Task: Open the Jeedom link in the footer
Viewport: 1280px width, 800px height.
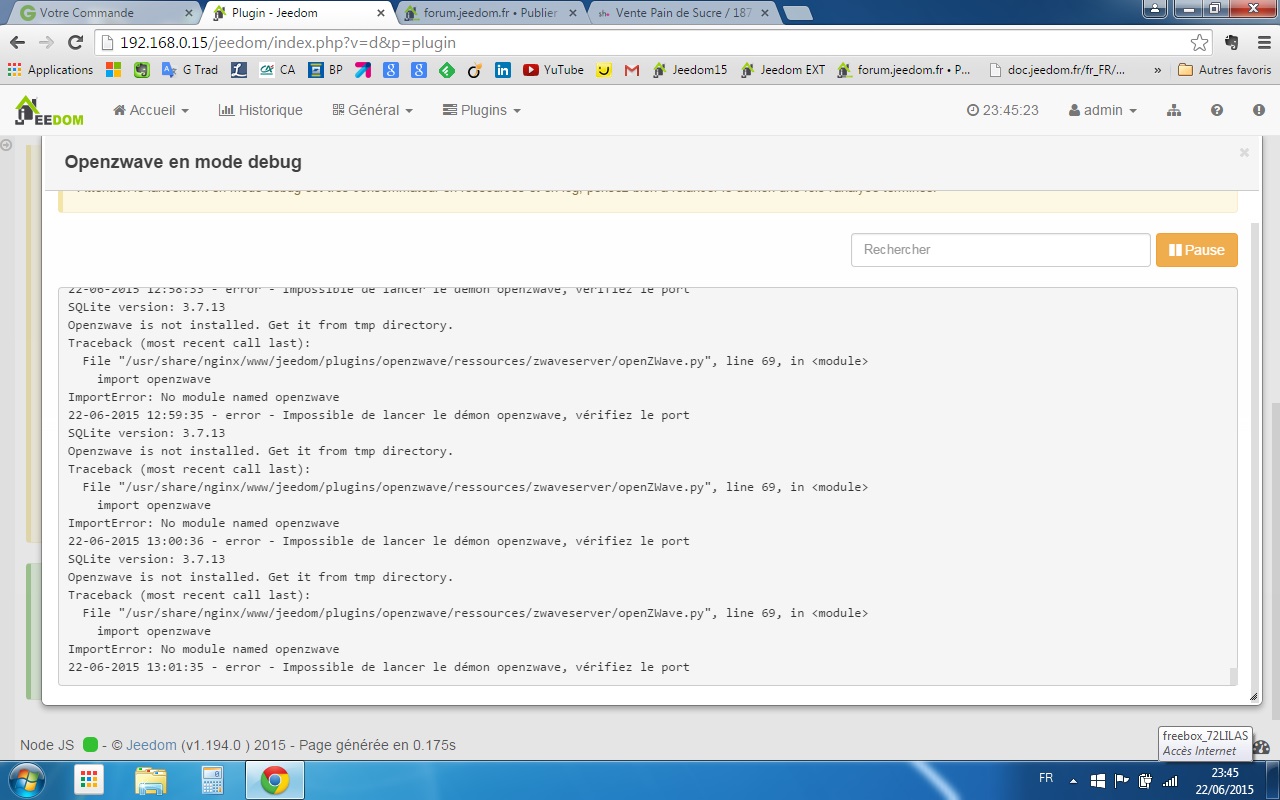Action: (151, 745)
